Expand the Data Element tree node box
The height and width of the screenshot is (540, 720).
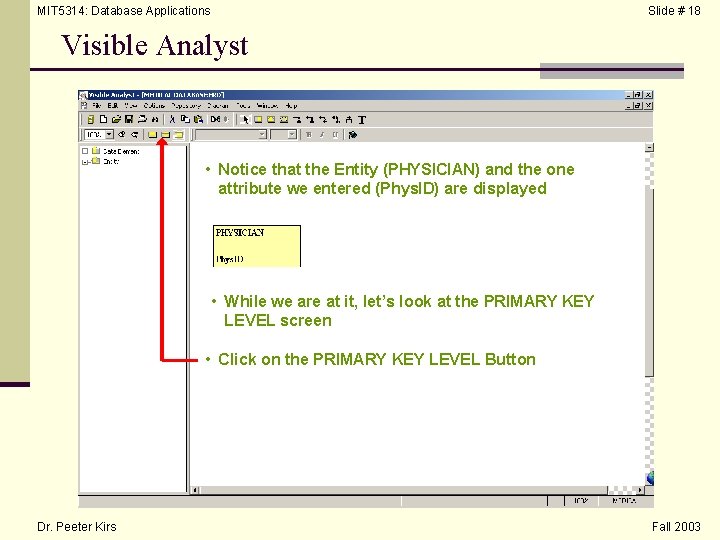[x=85, y=151]
